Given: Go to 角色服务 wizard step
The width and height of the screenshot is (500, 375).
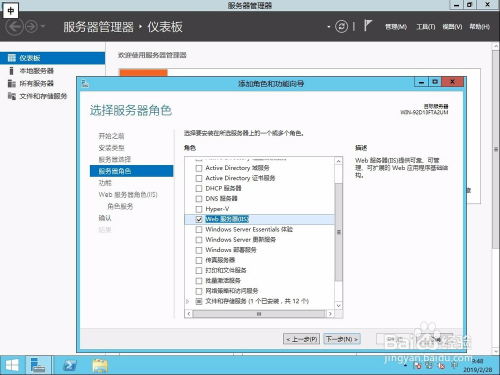Looking at the screenshot, I should tap(120, 206).
